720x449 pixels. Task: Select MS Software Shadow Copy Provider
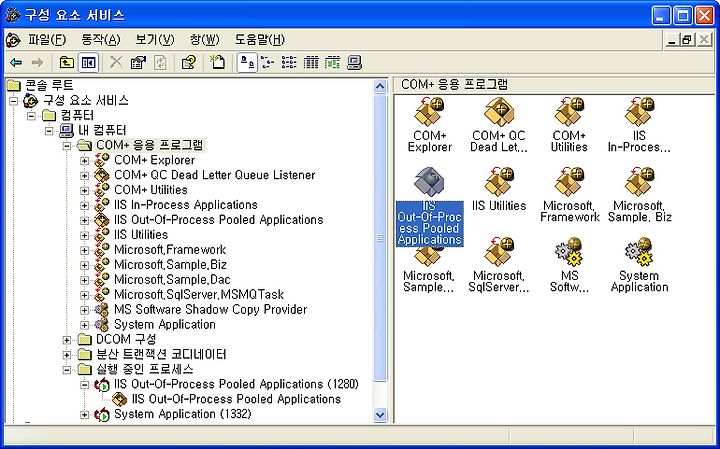tap(210, 309)
